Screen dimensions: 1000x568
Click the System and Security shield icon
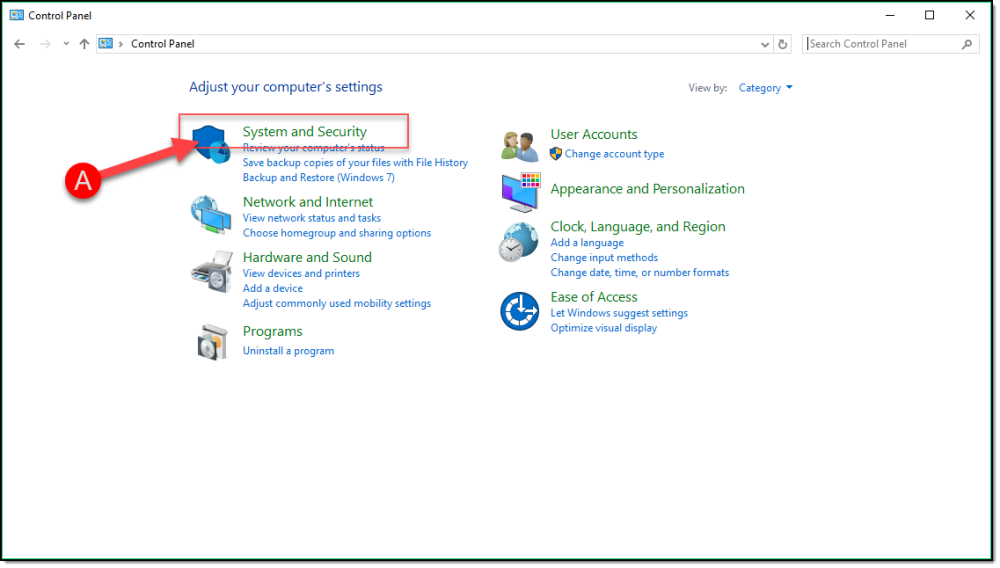click(210, 145)
